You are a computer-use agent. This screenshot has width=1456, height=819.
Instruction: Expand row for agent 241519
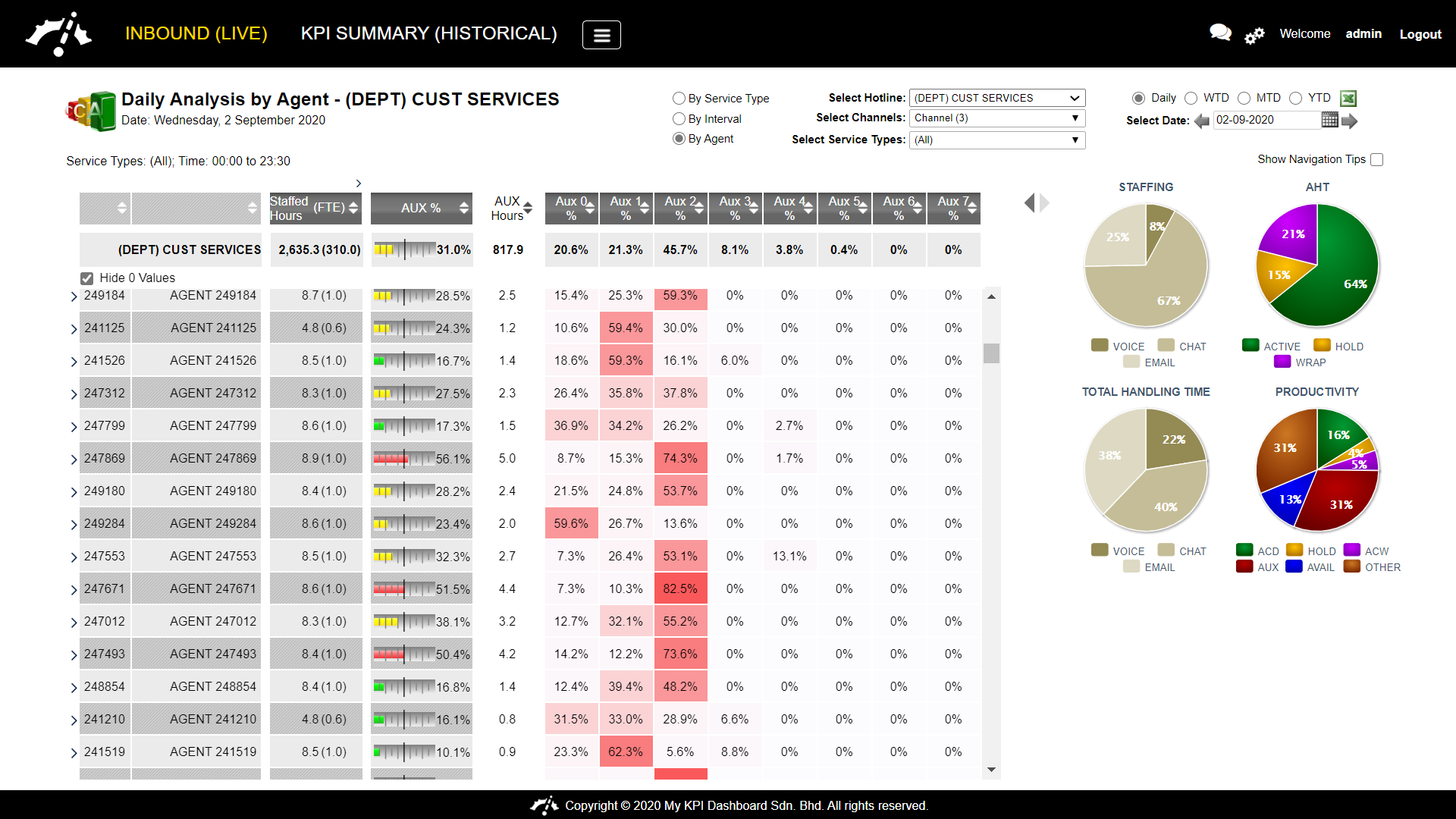[x=74, y=753]
